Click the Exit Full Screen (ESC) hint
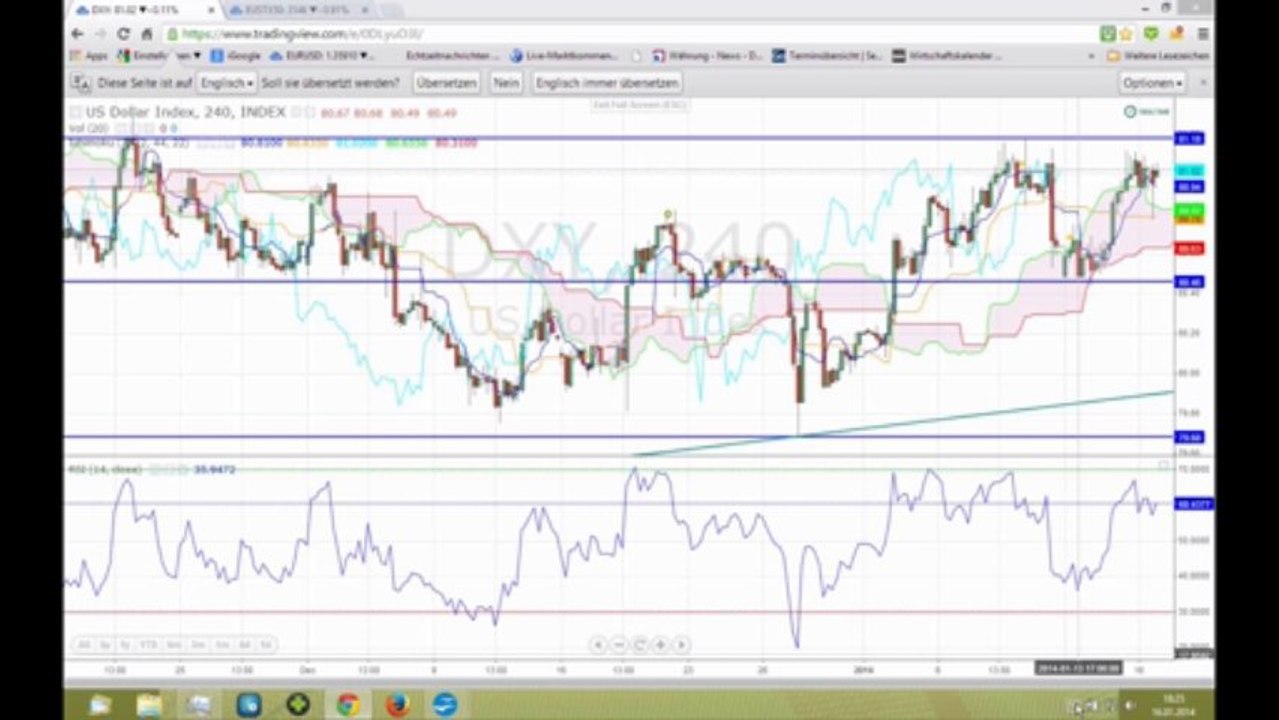Viewport: 1279px width, 720px height. click(638, 105)
